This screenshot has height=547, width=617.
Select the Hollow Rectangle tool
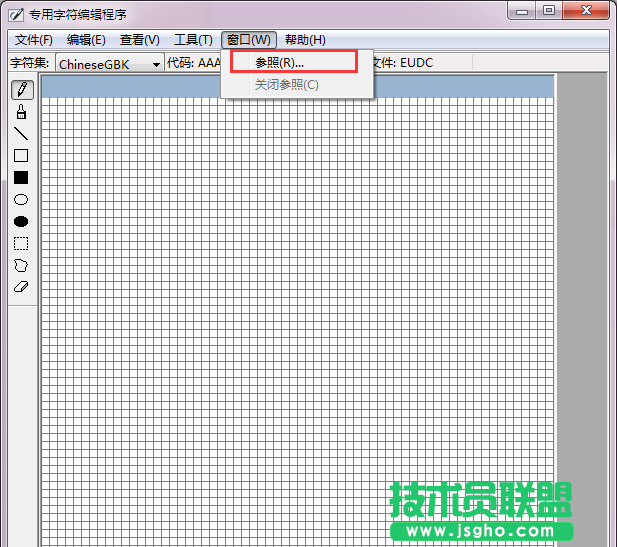pos(21,155)
